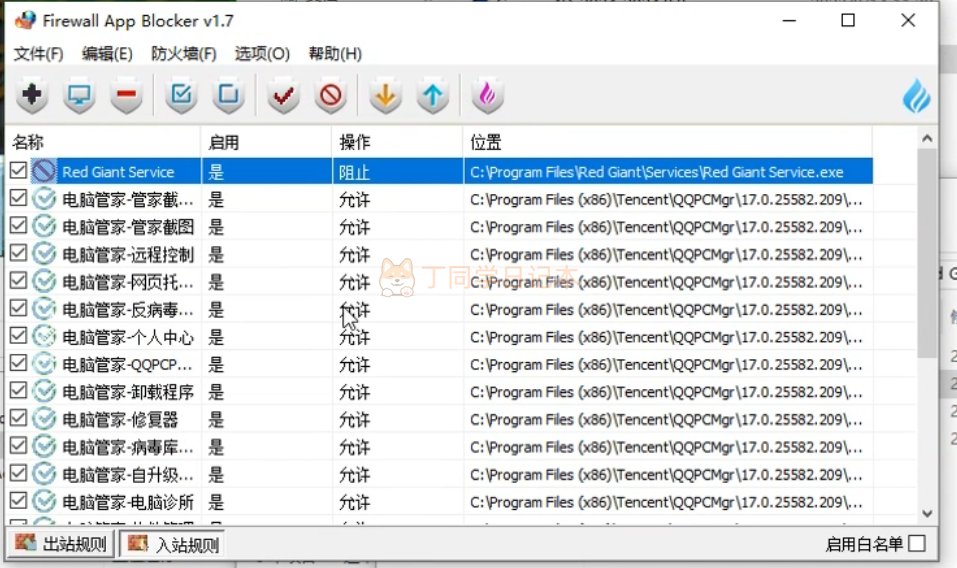
Task: Click the scrollbar up arrow
Action: pyautogui.click(x=927, y=138)
